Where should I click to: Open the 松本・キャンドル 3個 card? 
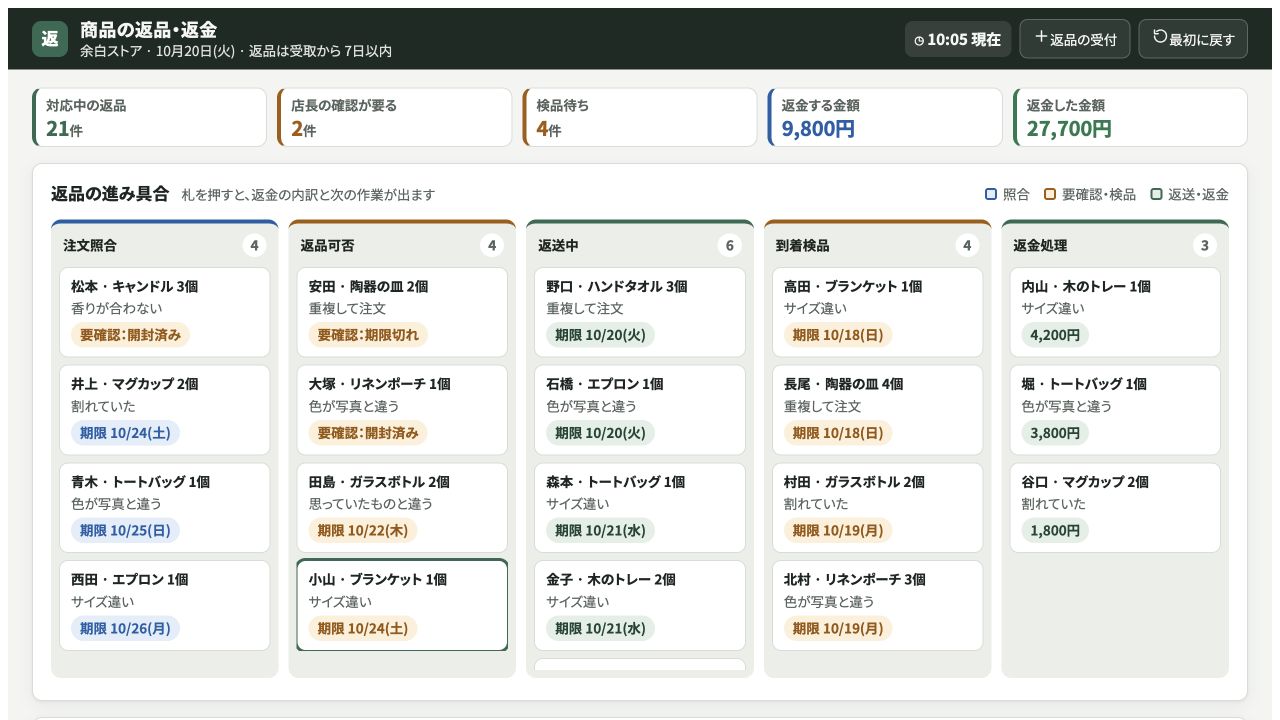click(x=165, y=312)
